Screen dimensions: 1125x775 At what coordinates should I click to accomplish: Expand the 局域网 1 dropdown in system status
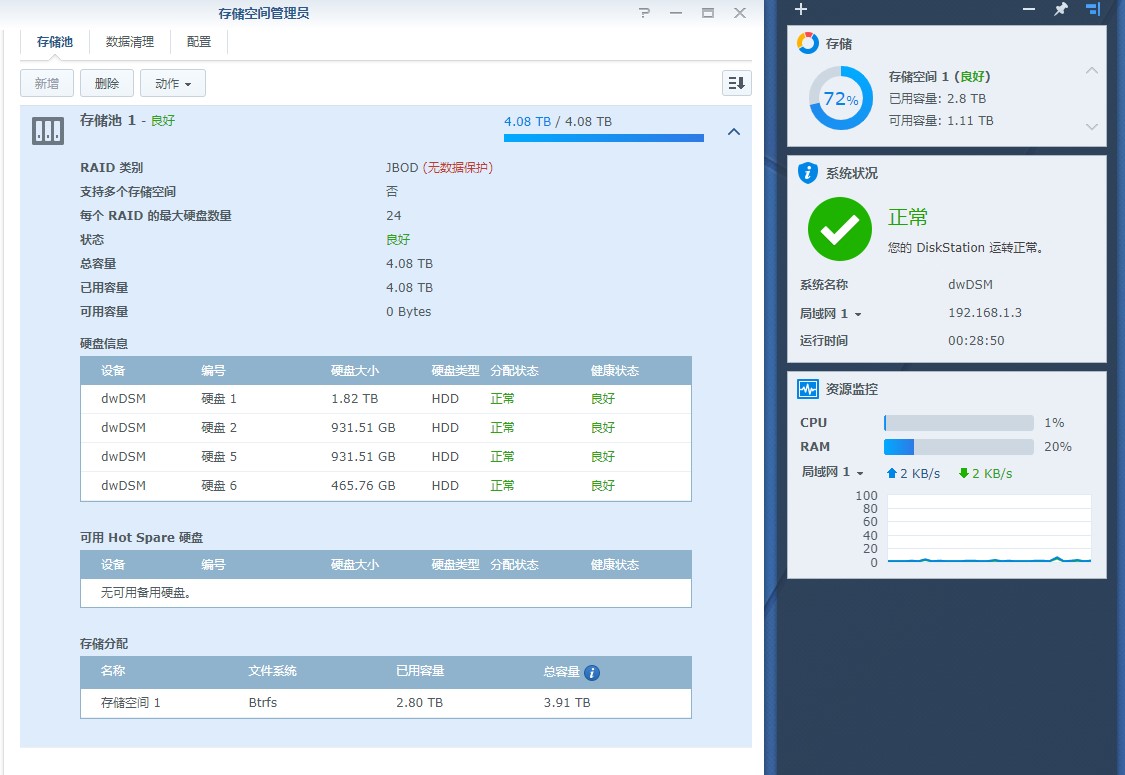pyautogui.click(x=831, y=314)
